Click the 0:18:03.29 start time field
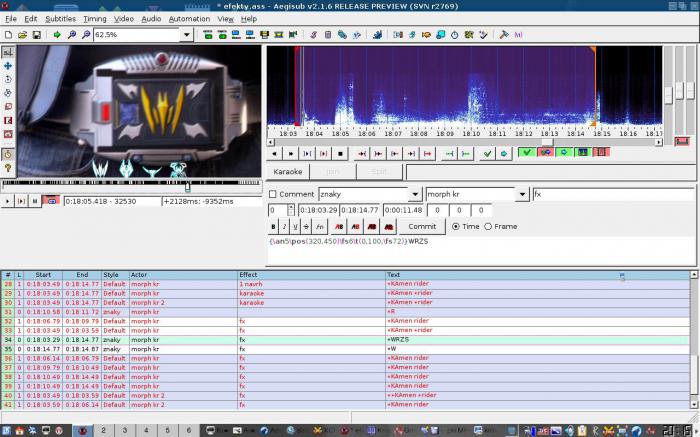Screen dimensions: 700x437 pos(318,210)
